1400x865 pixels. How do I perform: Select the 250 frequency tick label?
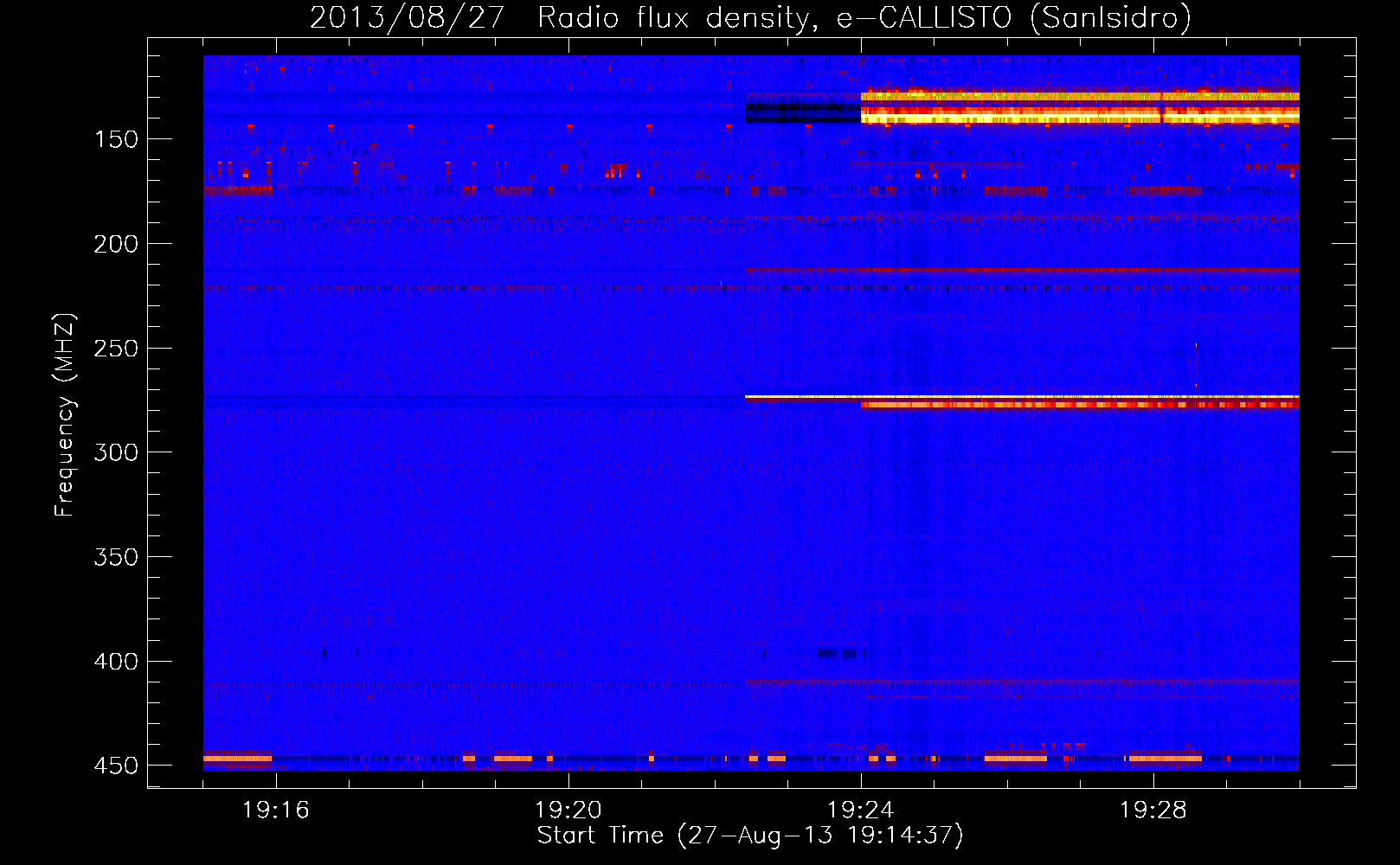[116, 349]
